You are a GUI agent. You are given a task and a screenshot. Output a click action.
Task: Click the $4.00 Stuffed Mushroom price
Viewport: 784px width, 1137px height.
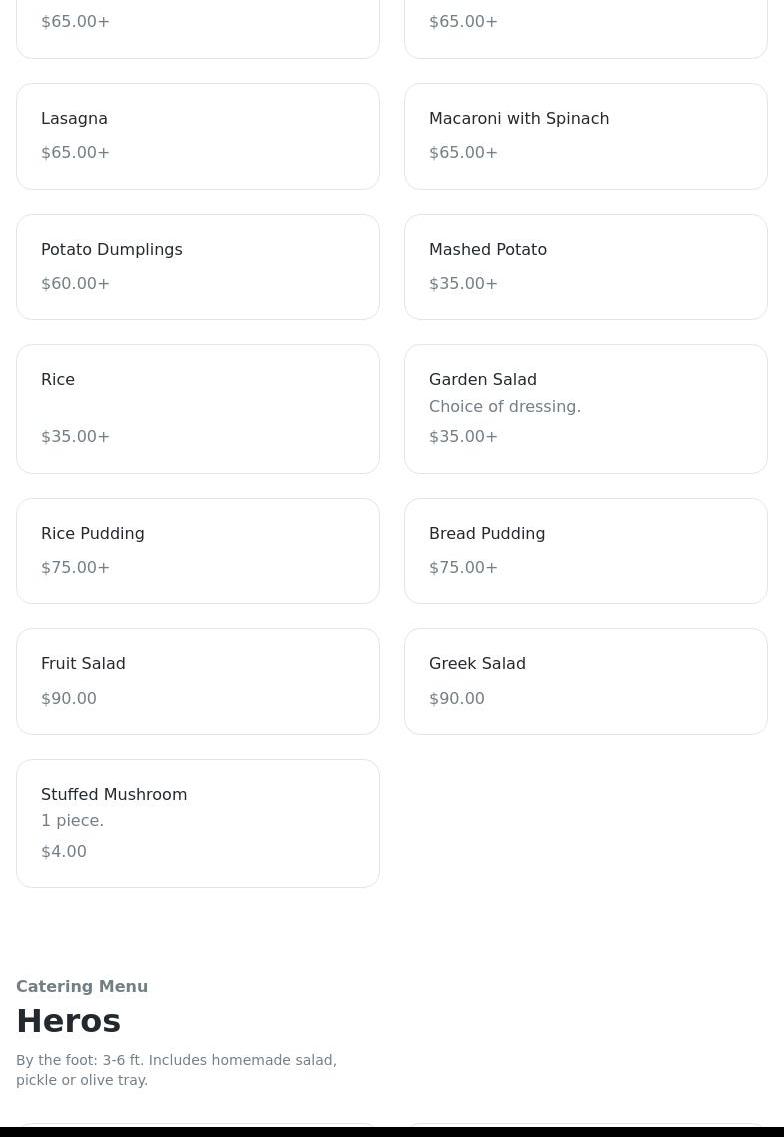pyautogui.click(x=64, y=852)
